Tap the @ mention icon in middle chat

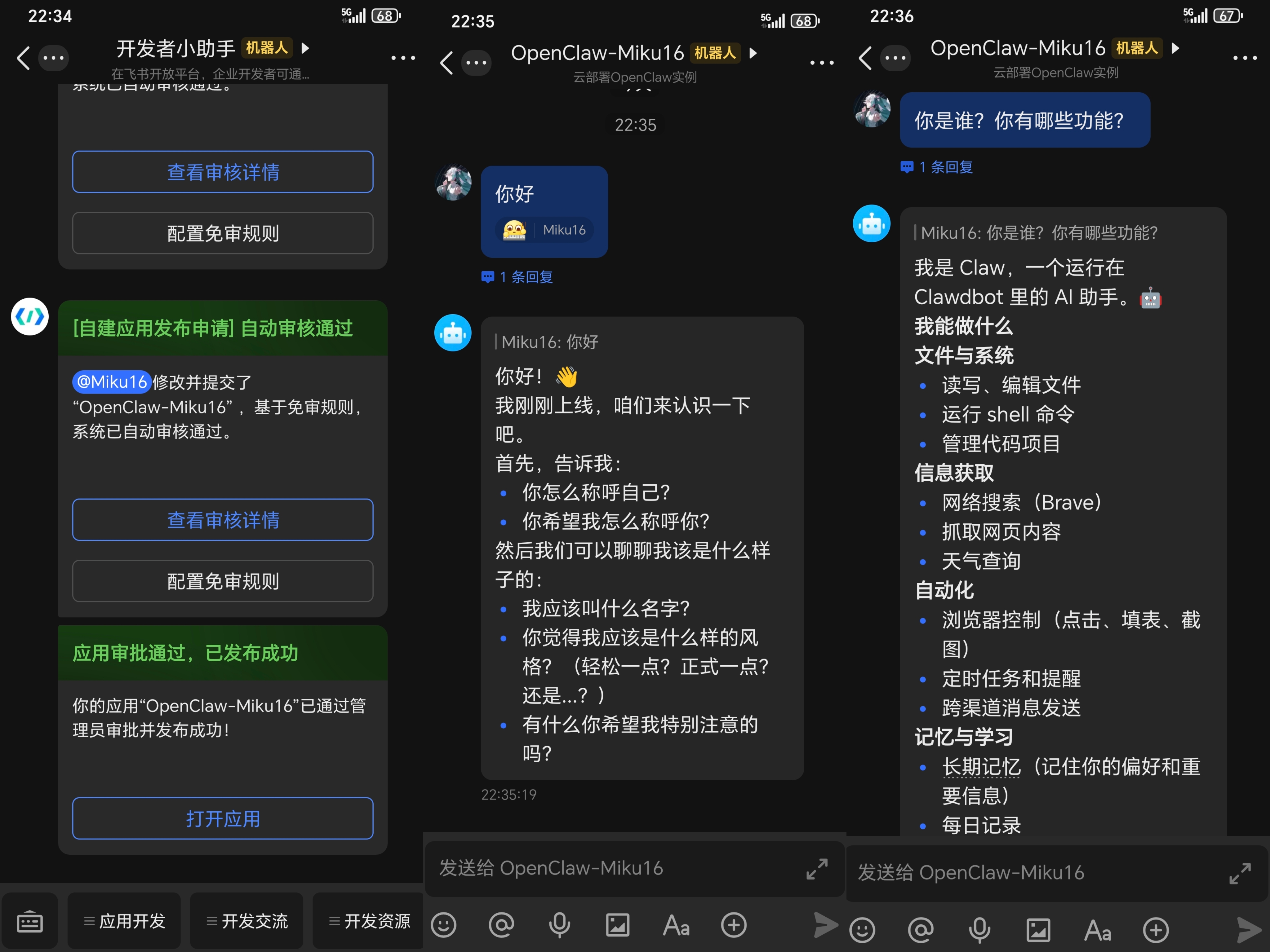point(501,924)
